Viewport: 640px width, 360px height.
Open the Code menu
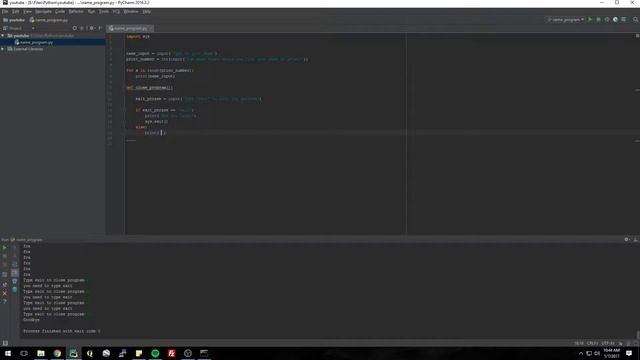pyautogui.click(x=60, y=12)
